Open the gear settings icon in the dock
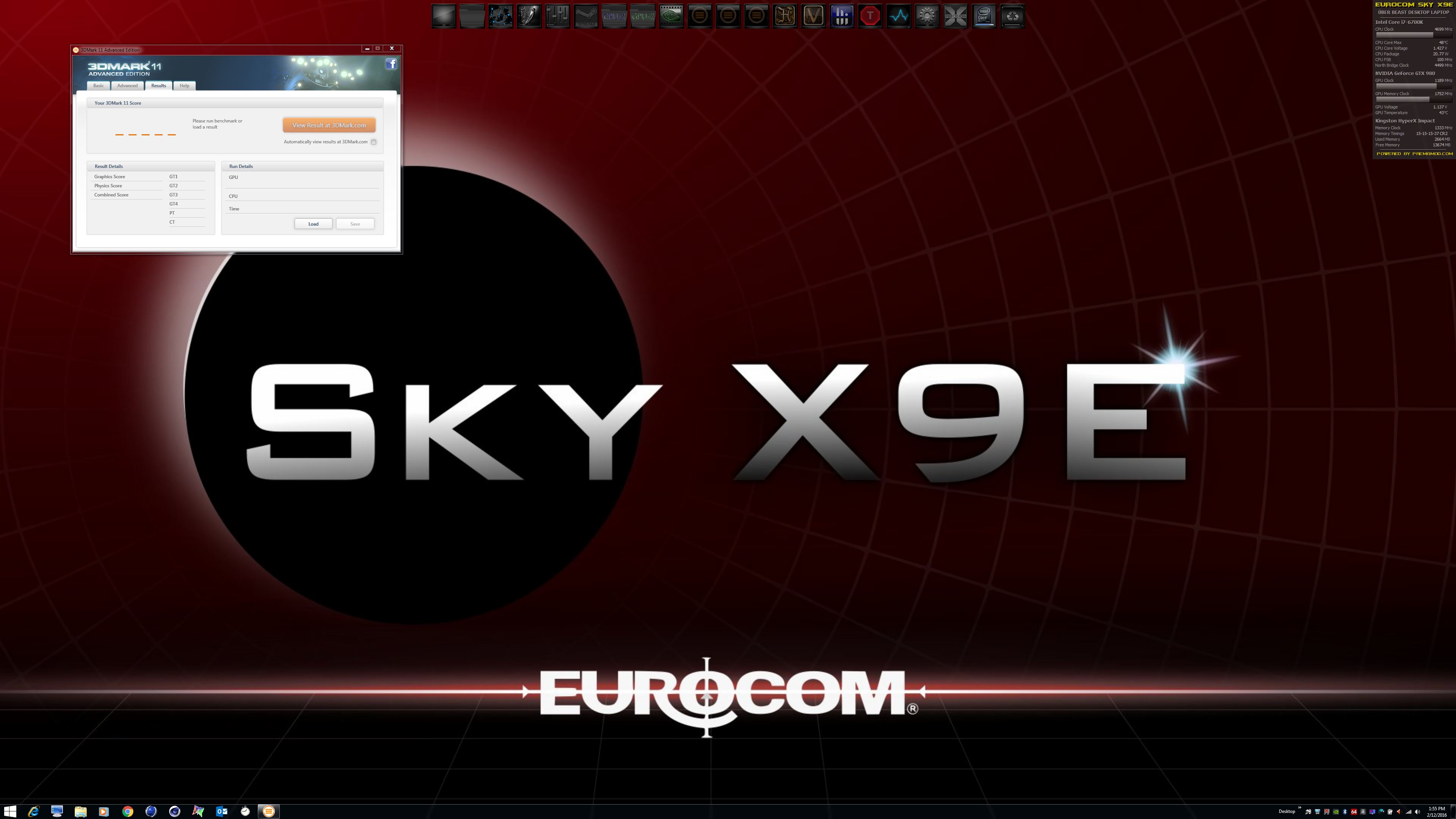 pyautogui.click(x=927, y=16)
